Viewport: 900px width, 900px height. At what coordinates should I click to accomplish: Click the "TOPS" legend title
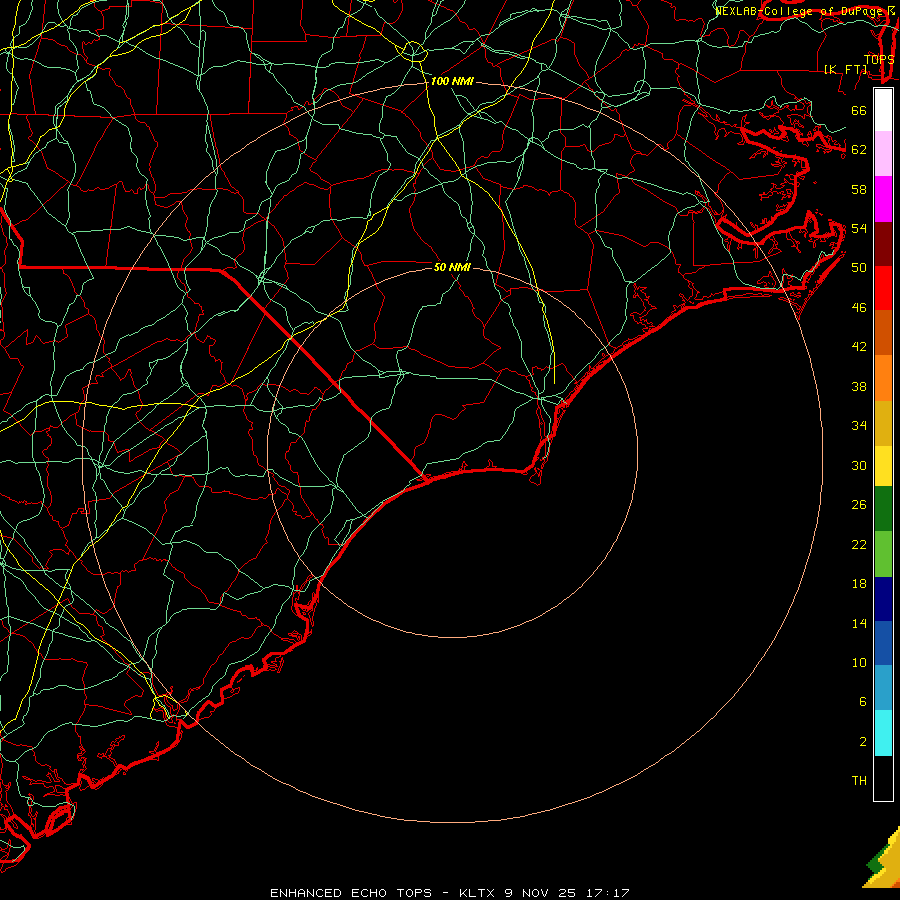click(x=879, y=60)
